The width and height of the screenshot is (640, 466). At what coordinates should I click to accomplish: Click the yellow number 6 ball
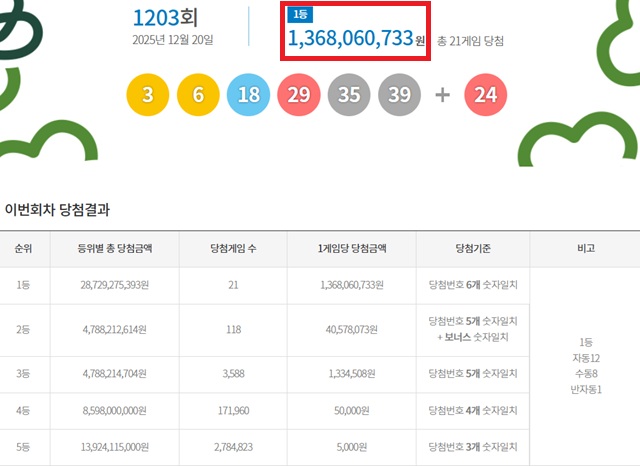pyautogui.click(x=198, y=95)
